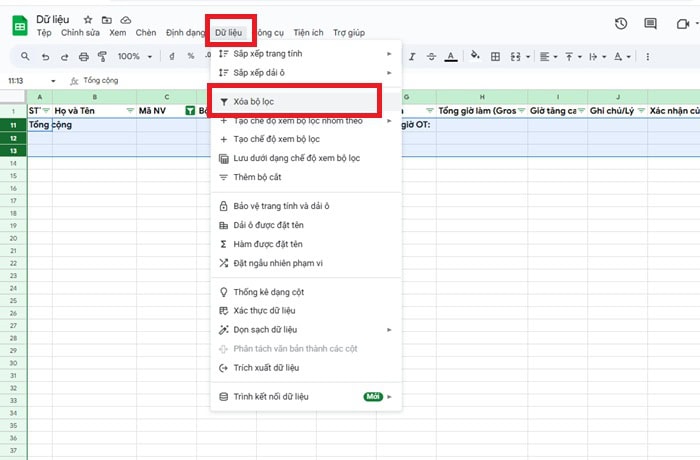Open the Định dạng menu
This screenshot has width=700, height=460.
(x=185, y=33)
